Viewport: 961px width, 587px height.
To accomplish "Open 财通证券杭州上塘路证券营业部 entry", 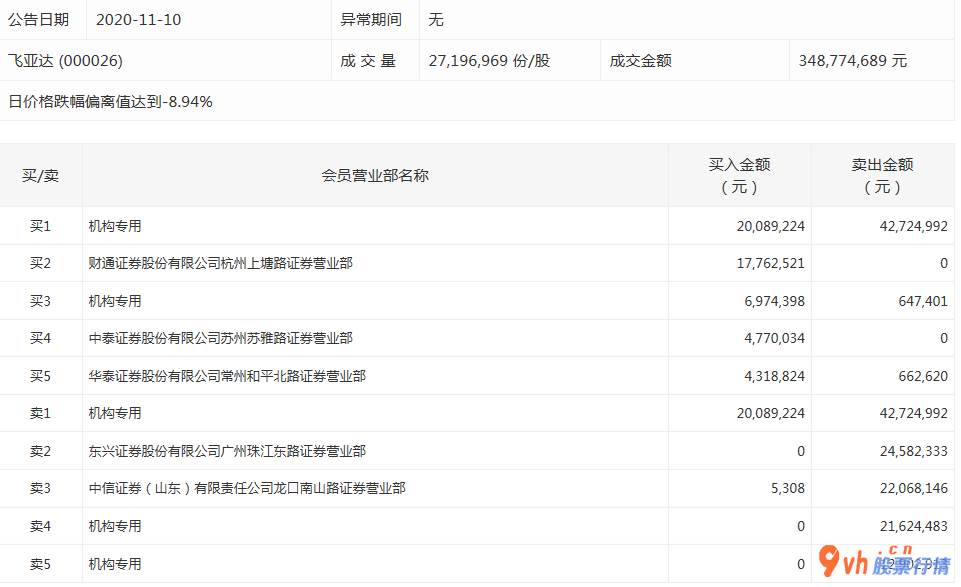I will 220,264.
